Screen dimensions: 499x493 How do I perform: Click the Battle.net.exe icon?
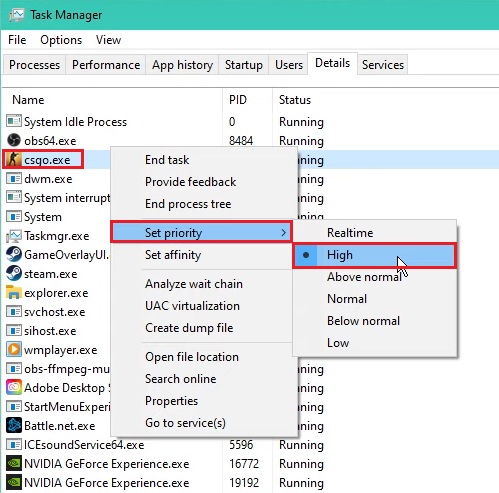[14, 425]
